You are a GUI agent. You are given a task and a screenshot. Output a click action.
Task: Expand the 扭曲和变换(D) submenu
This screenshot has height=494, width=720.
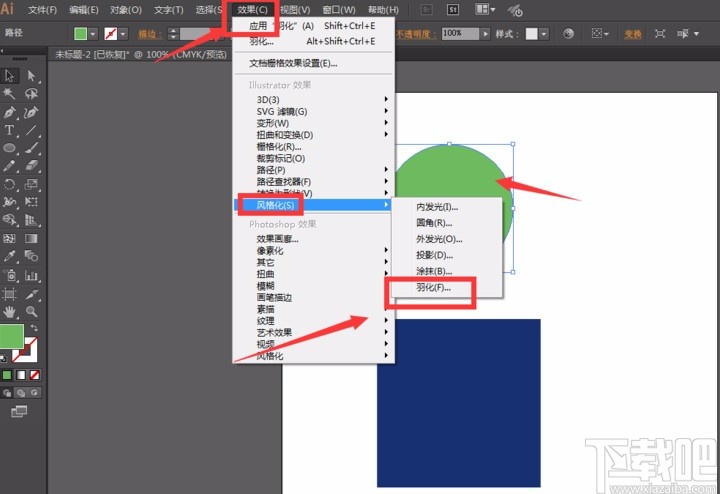[x=315, y=135]
